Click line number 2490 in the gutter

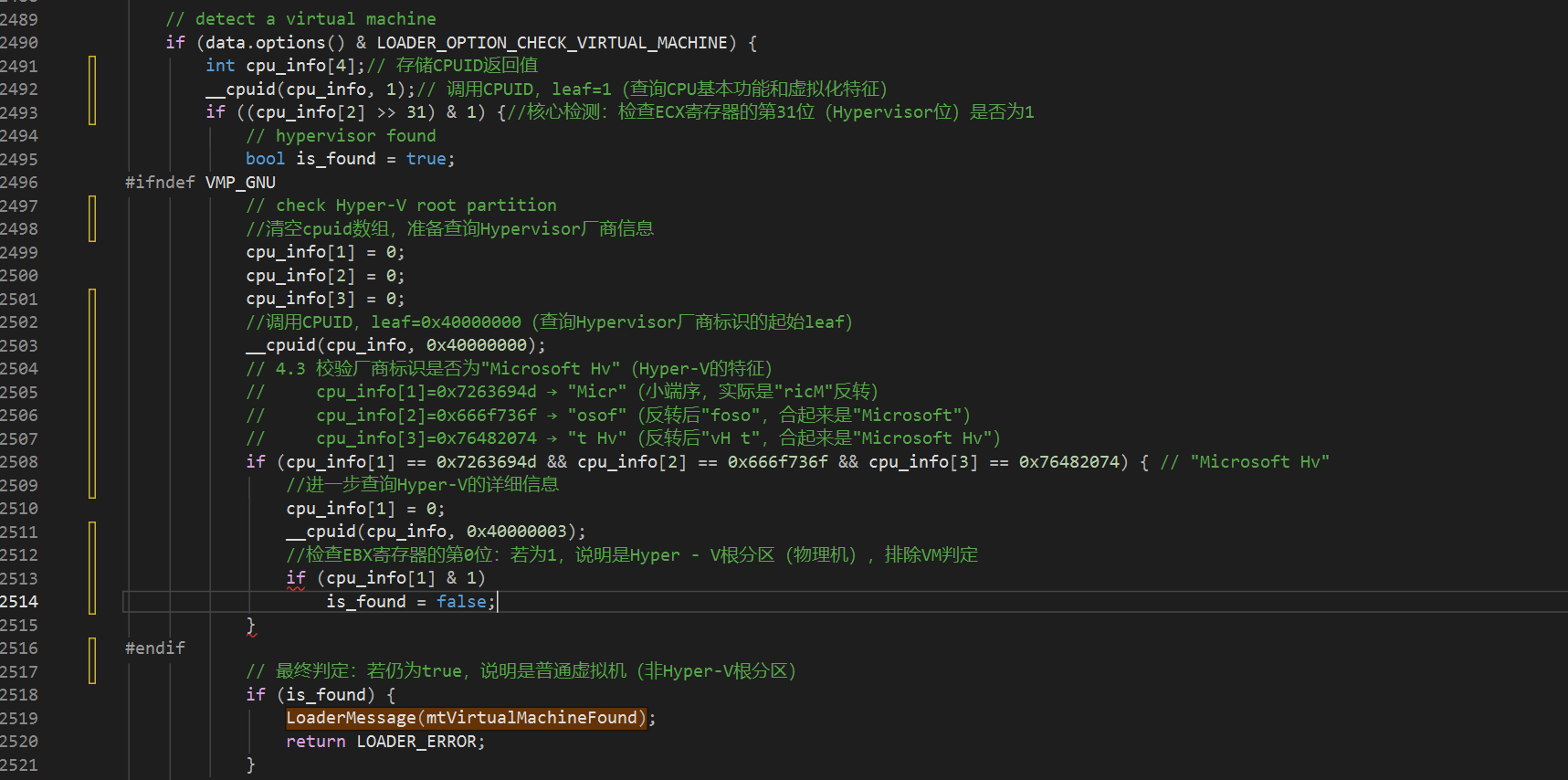(19, 43)
